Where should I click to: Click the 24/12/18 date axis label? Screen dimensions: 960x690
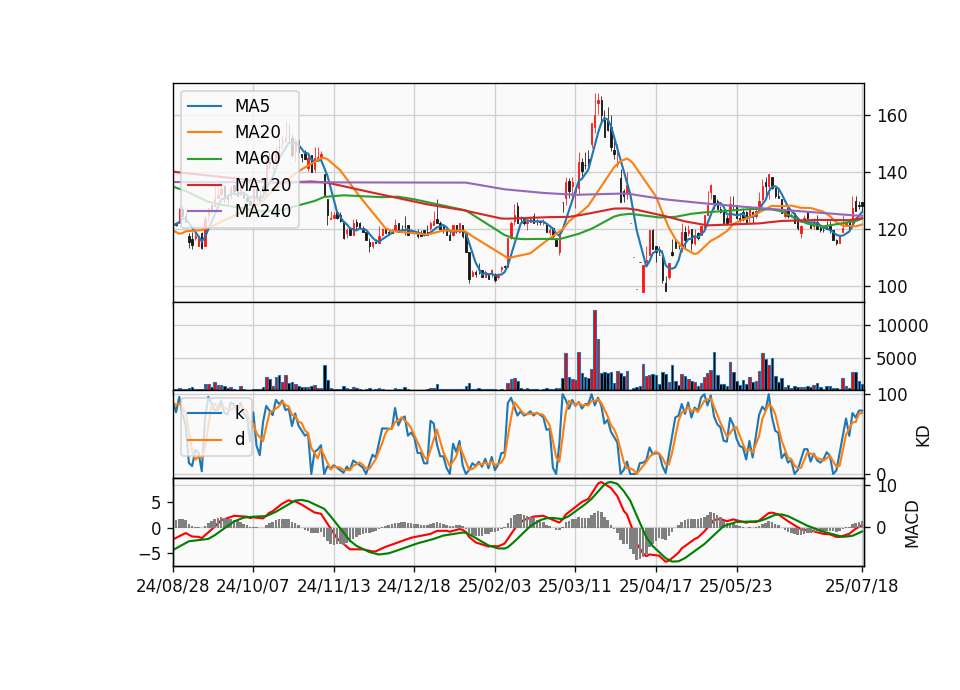(414, 587)
